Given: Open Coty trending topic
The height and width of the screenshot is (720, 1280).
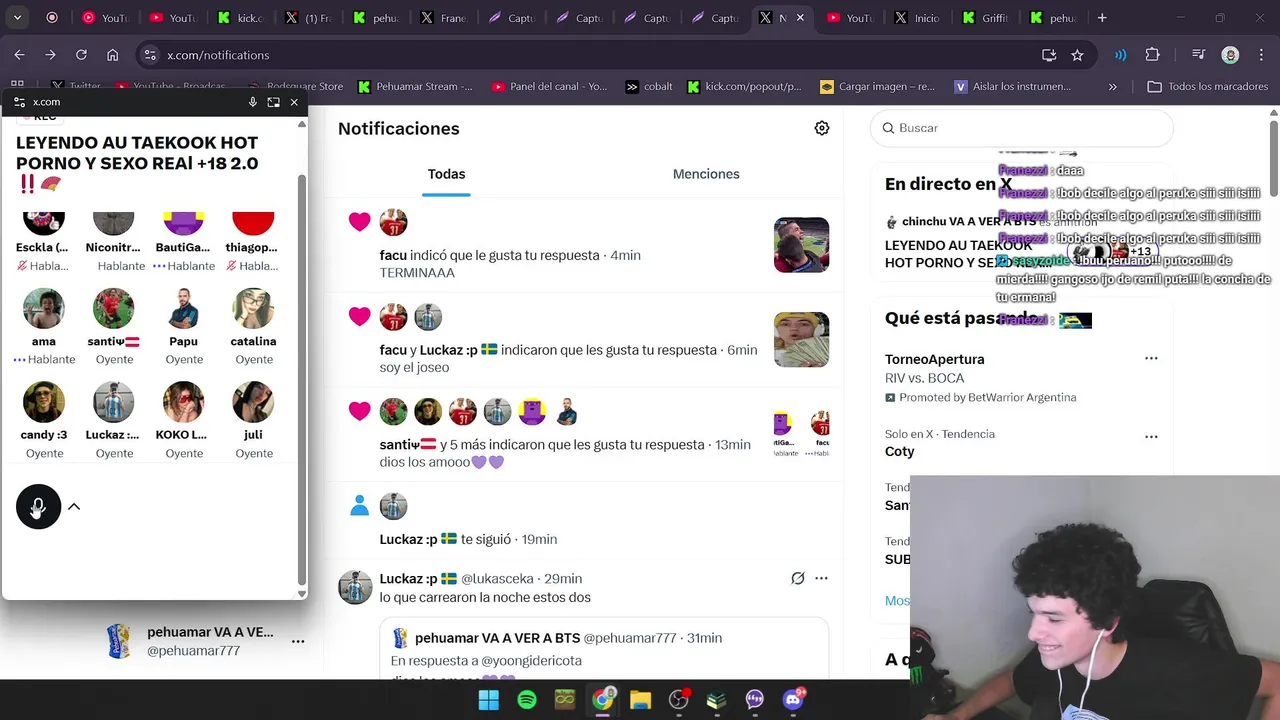Looking at the screenshot, I should click(1021, 443).
